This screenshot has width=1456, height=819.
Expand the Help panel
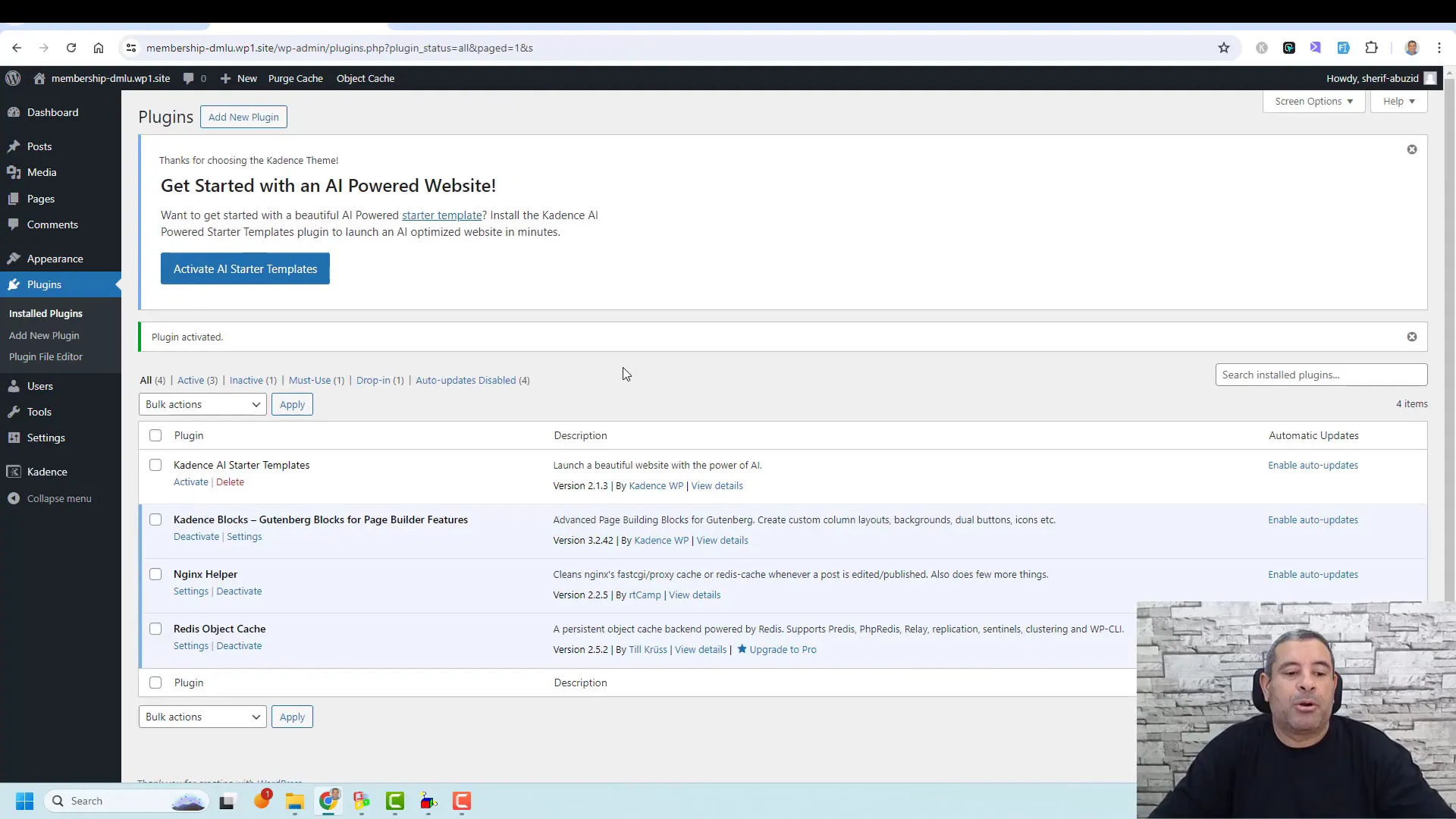[1398, 102]
